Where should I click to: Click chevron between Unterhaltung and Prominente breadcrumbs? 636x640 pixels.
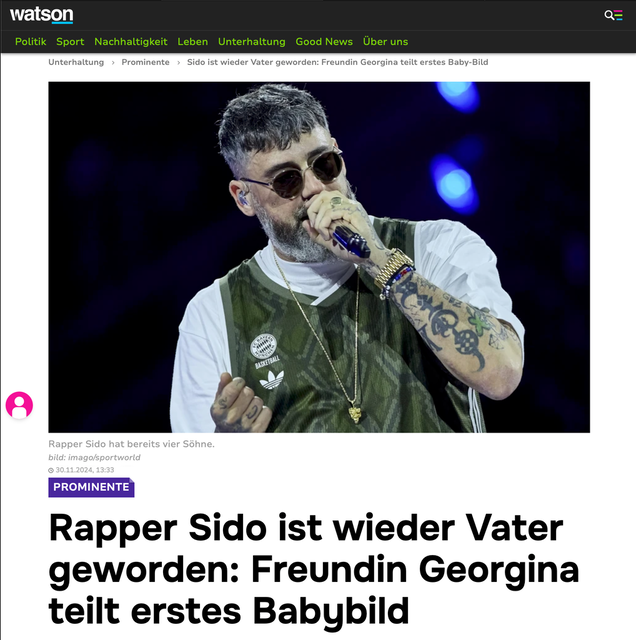113,62
